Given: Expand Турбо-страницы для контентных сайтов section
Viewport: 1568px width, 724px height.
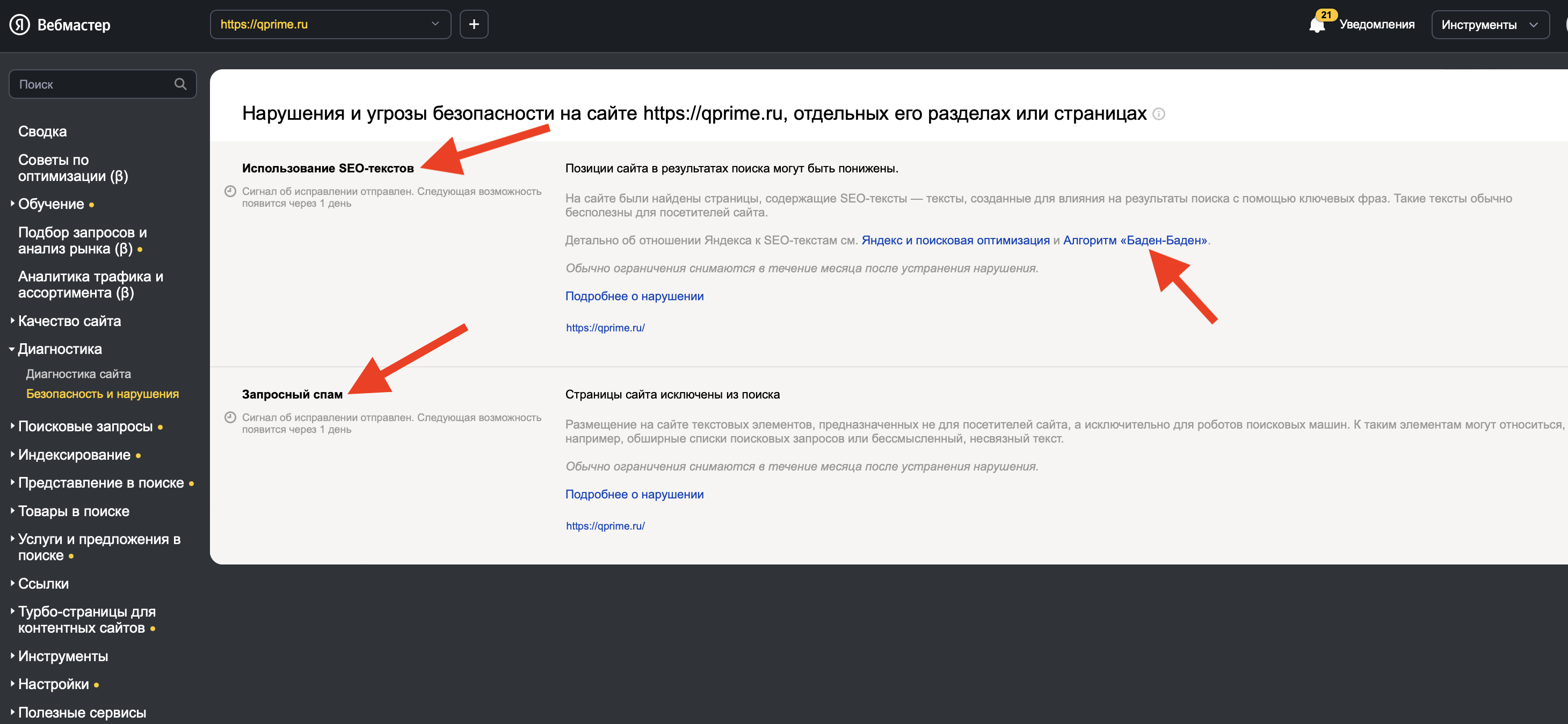Looking at the screenshot, I should [x=87, y=619].
